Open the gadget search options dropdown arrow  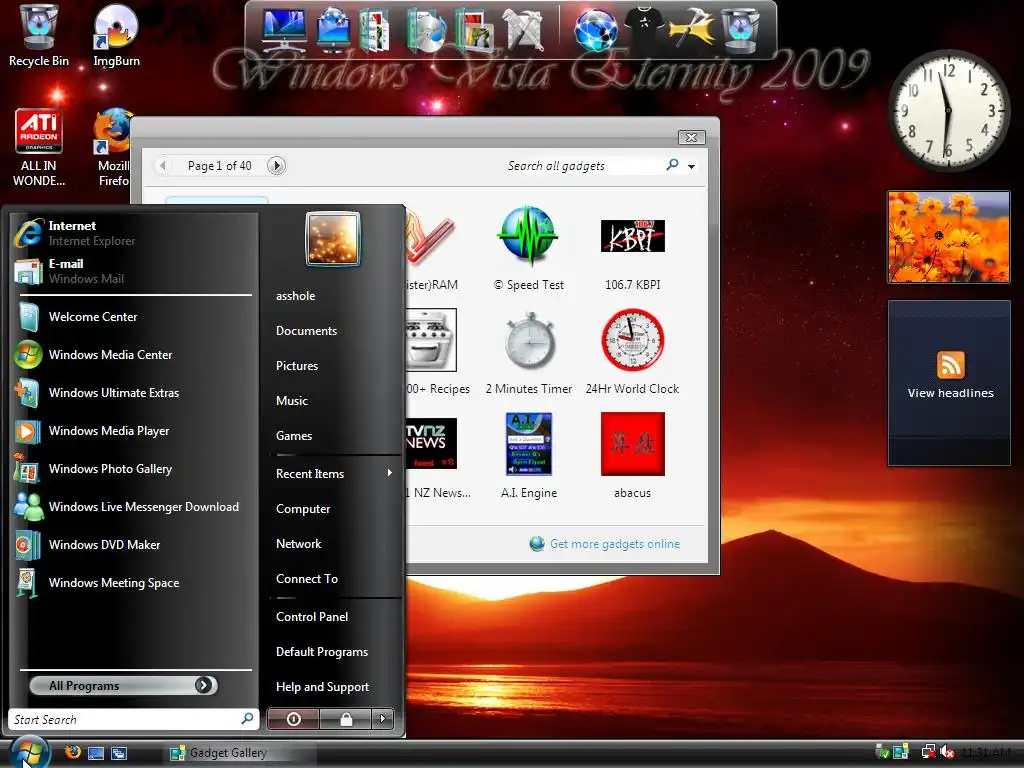click(x=691, y=167)
